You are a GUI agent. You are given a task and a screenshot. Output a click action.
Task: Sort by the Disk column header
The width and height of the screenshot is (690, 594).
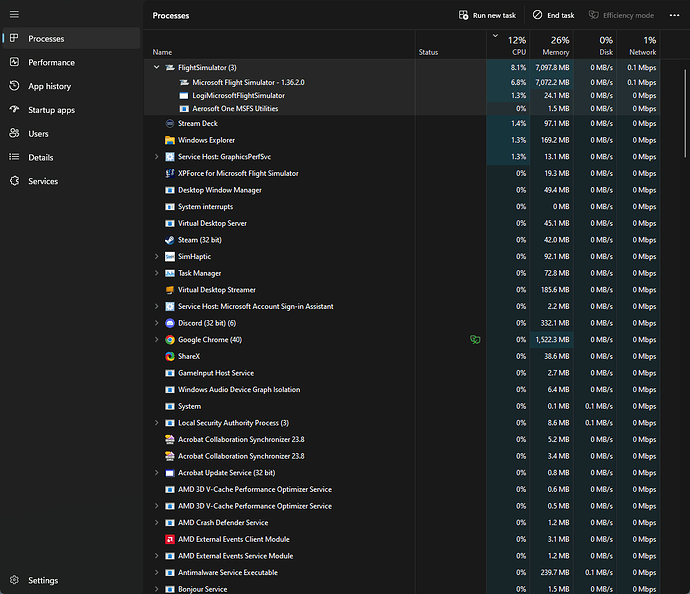pos(595,44)
